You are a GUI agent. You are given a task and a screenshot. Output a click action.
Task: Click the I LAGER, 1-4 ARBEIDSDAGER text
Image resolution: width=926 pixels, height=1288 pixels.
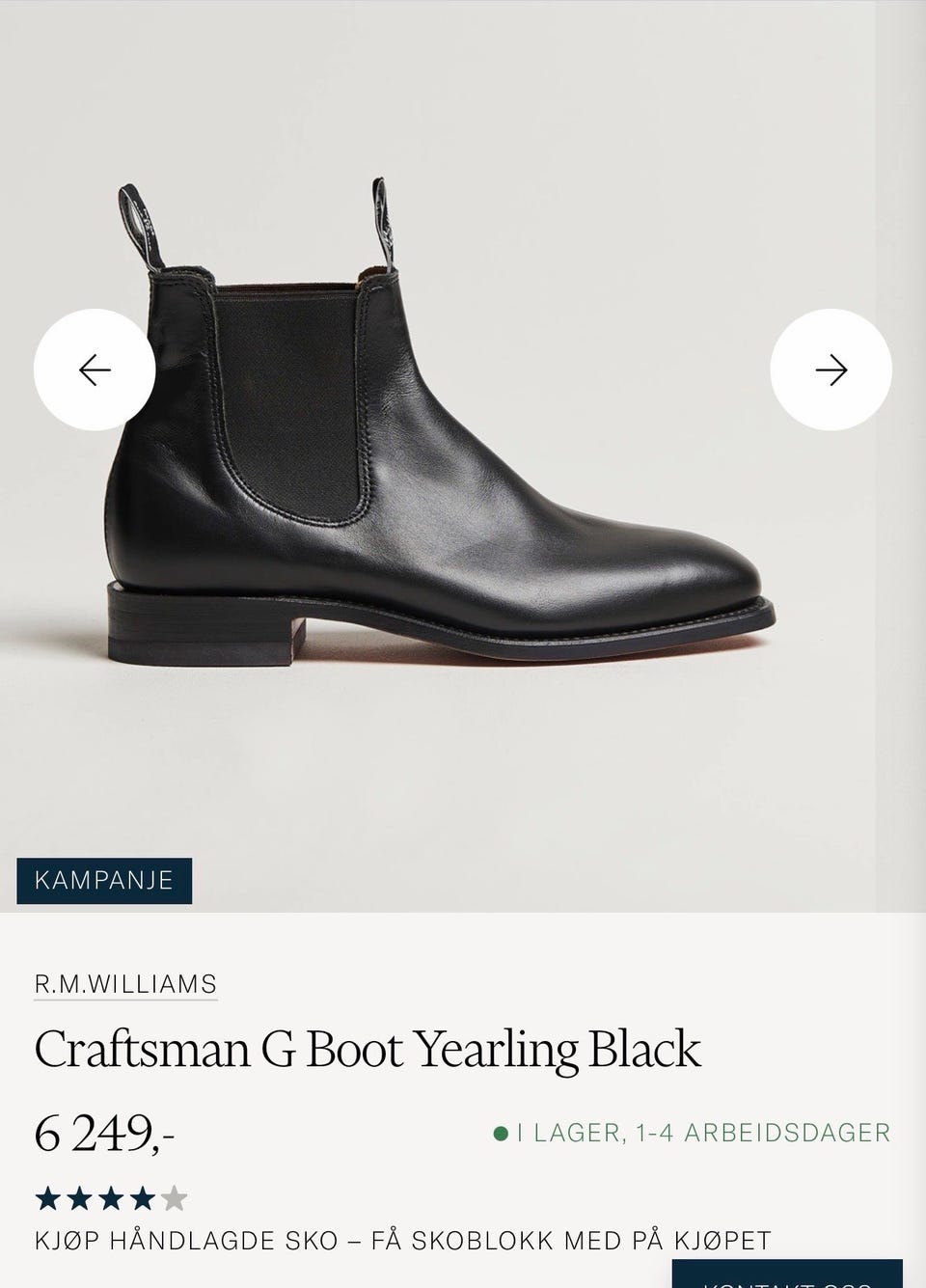[703, 1133]
